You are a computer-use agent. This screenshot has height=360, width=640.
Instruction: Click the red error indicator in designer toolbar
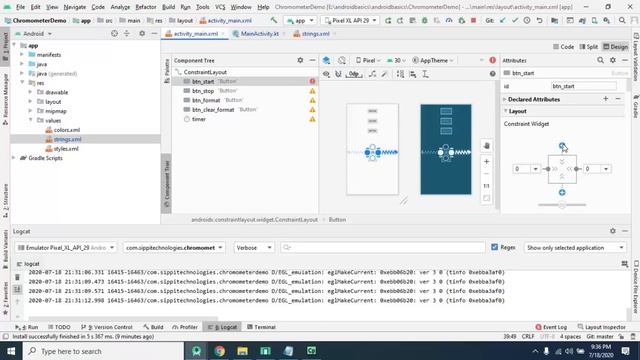(x=493, y=60)
